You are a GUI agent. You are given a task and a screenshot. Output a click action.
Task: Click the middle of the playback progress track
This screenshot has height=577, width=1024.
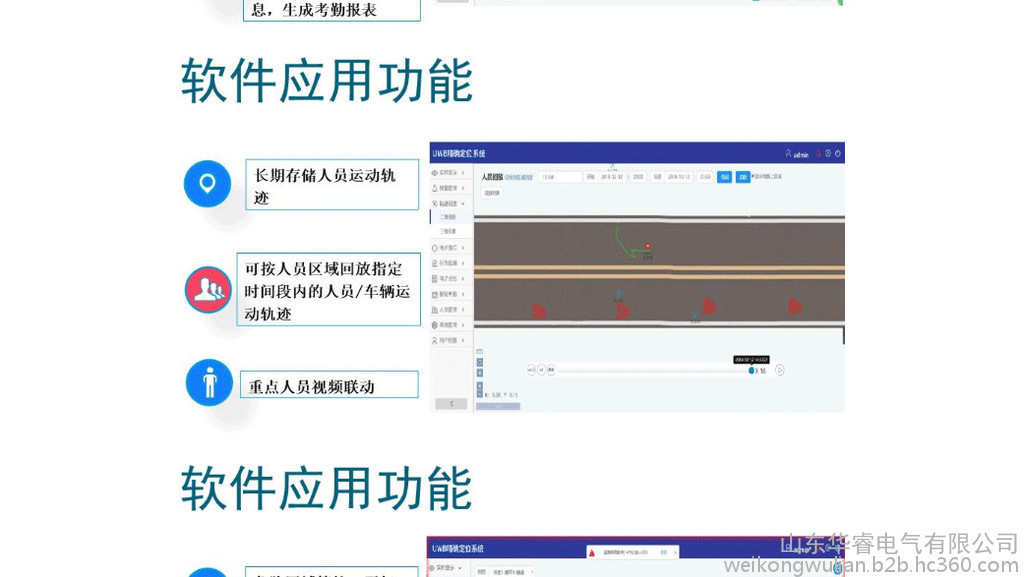click(x=654, y=370)
